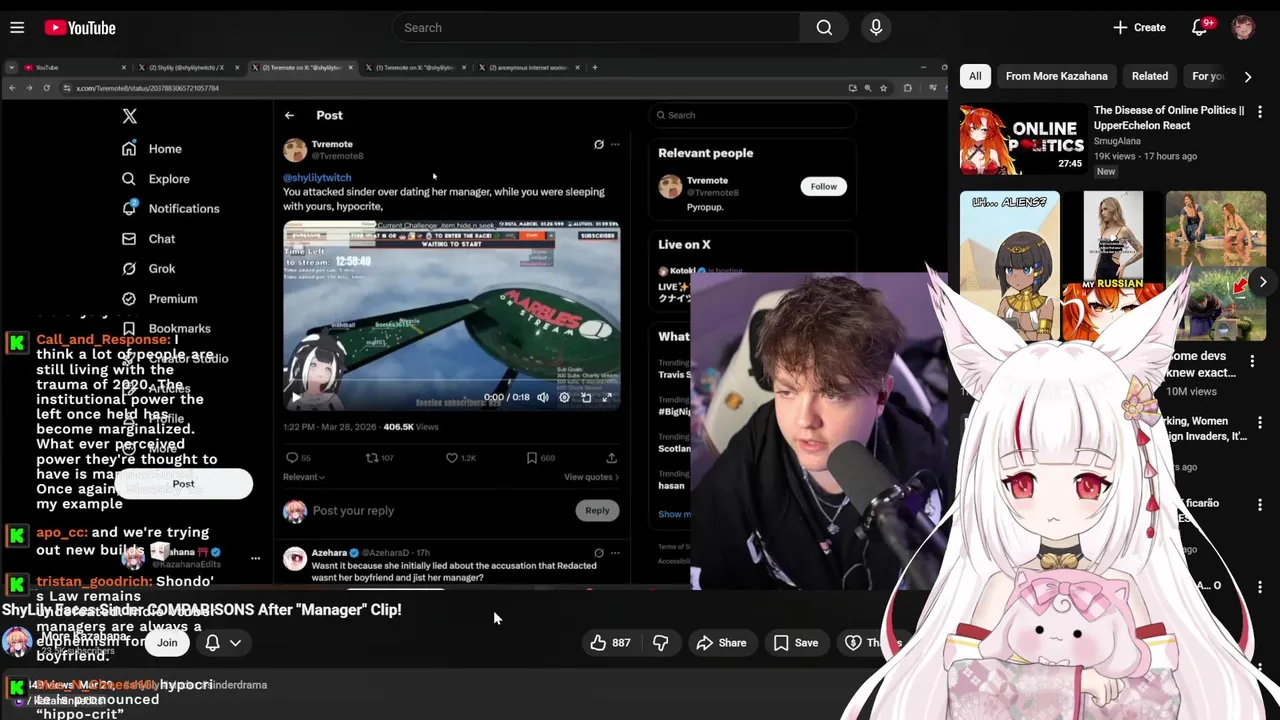The width and height of the screenshot is (1280, 720).
Task: Select the For you chip
Action: coord(1207,76)
